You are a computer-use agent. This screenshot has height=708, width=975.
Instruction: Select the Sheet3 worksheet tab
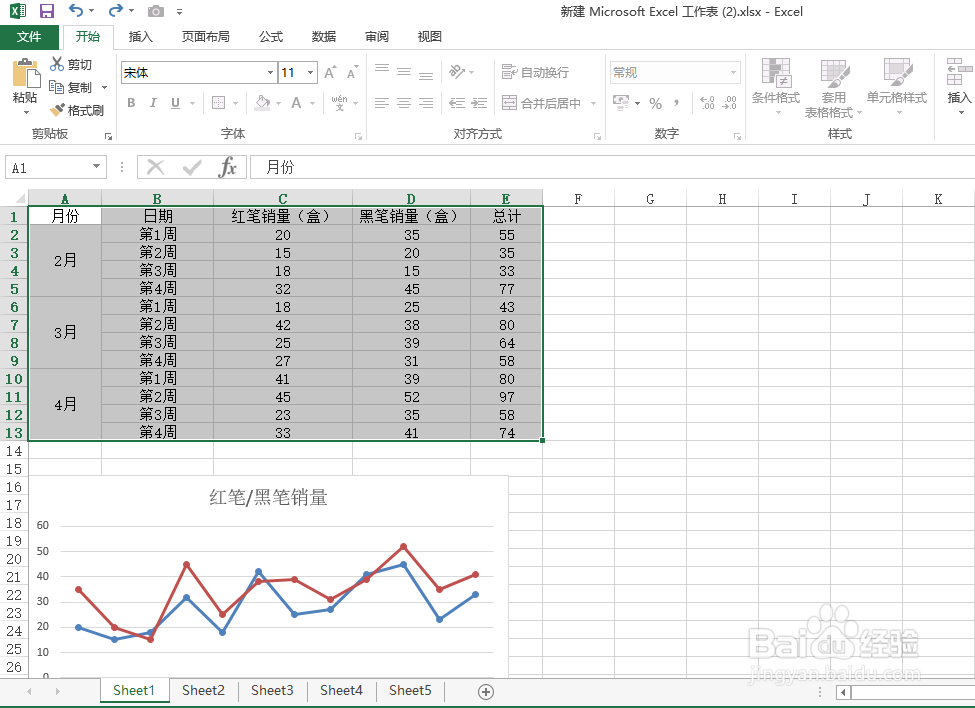coord(271,690)
